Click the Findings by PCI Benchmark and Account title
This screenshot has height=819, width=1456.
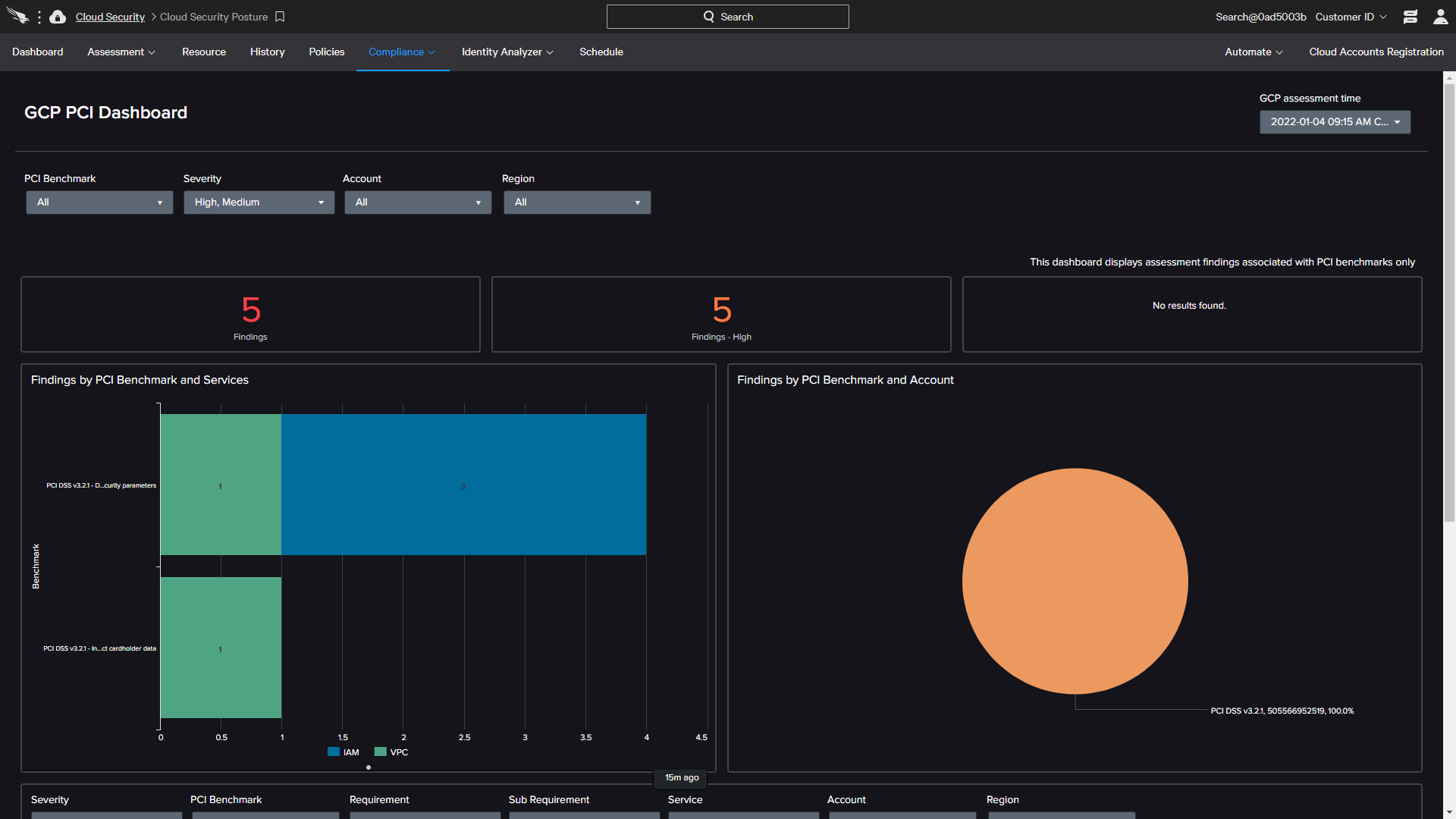[x=846, y=380]
